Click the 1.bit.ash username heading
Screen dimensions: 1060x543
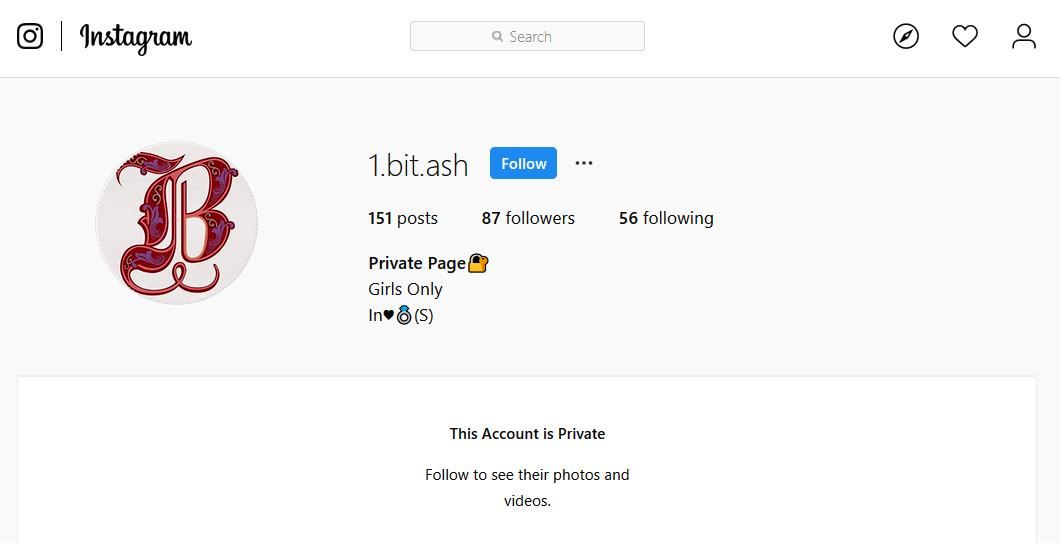click(418, 165)
